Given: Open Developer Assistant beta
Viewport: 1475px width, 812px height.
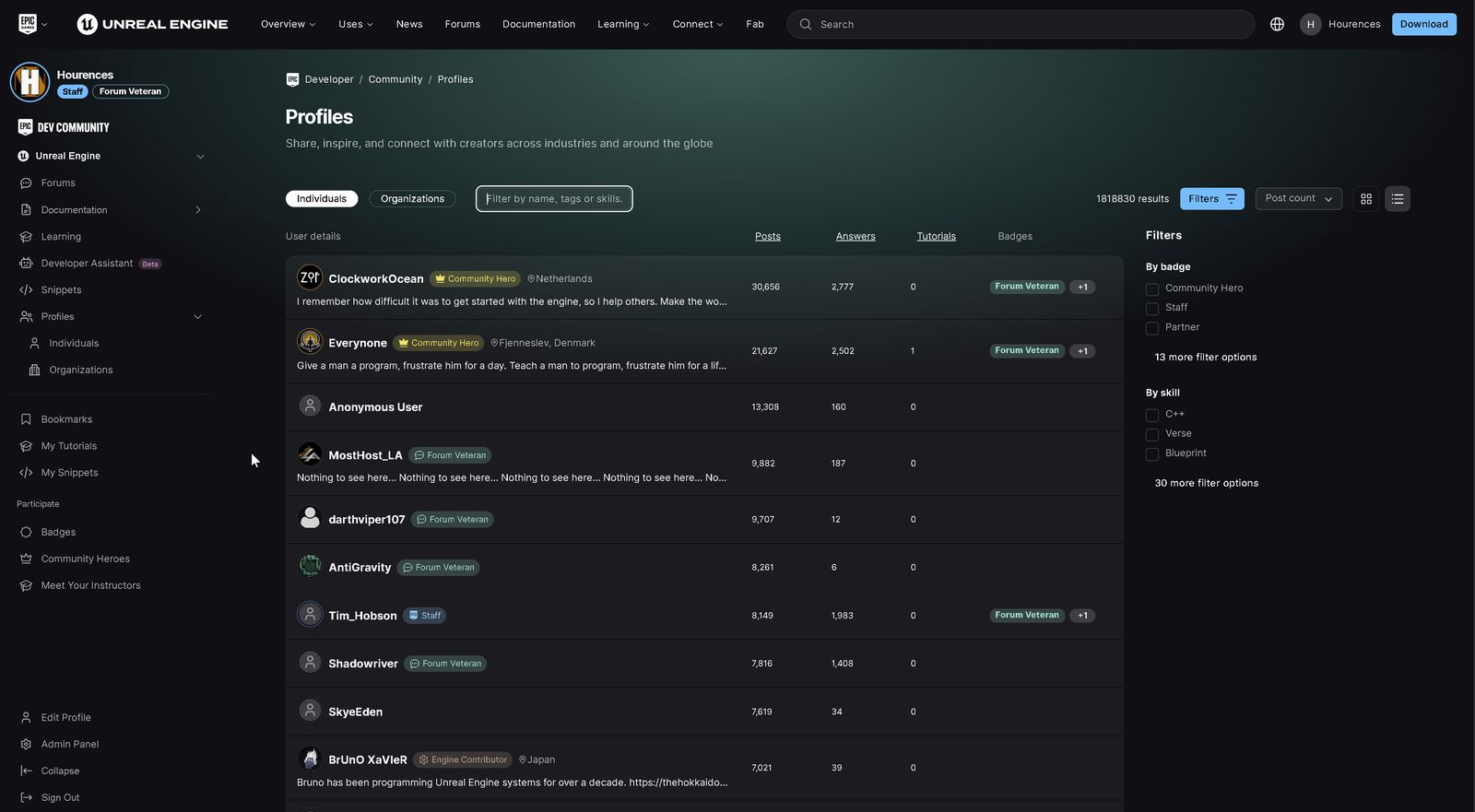Looking at the screenshot, I should coord(87,264).
